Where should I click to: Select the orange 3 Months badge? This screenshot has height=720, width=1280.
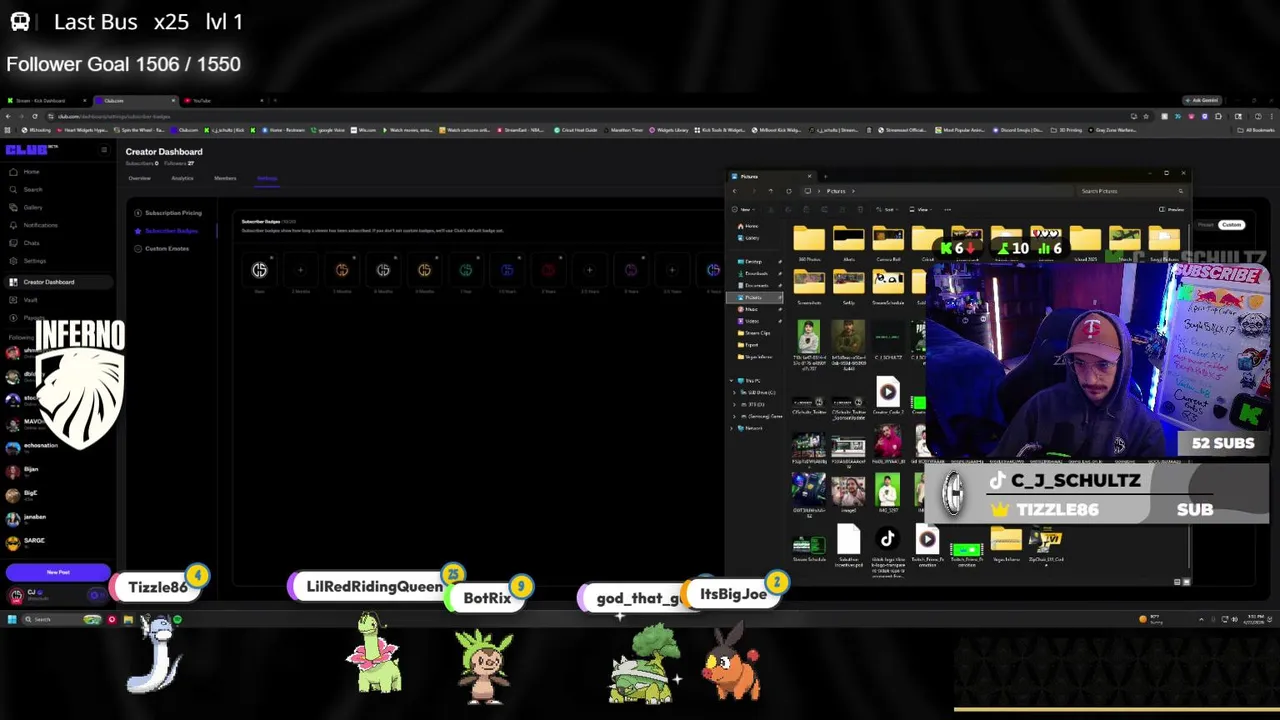click(x=342, y=270)
